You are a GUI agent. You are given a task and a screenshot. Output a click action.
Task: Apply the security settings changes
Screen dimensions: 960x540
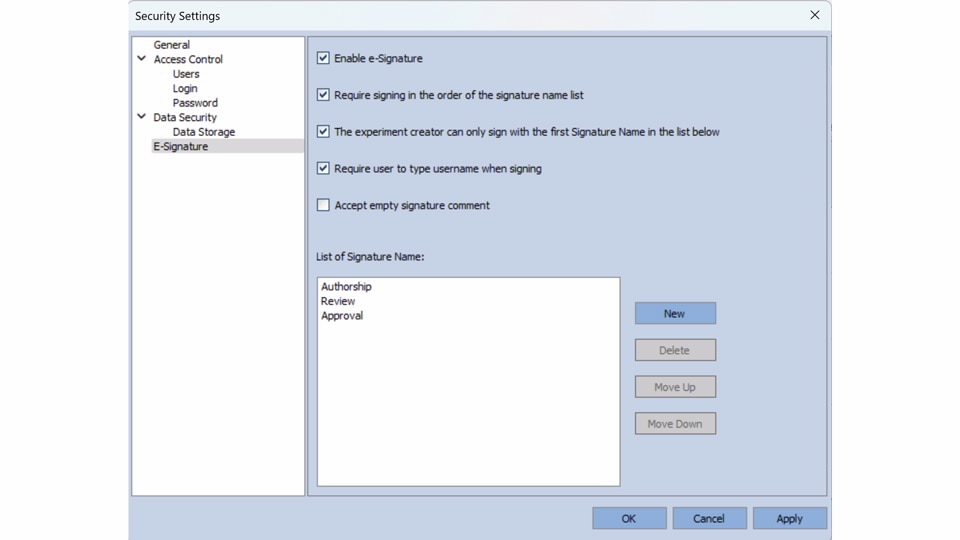coord(789,518)
